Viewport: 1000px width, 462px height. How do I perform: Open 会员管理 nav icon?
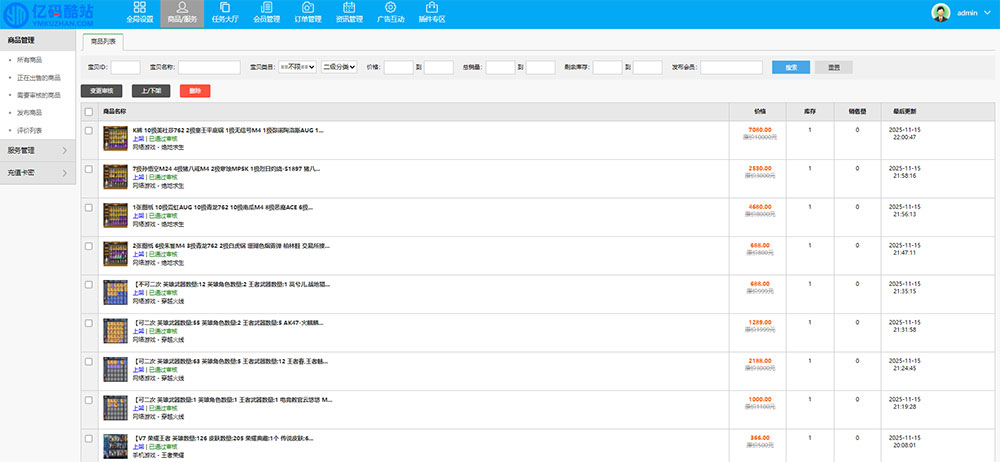(x=267, y=13)
